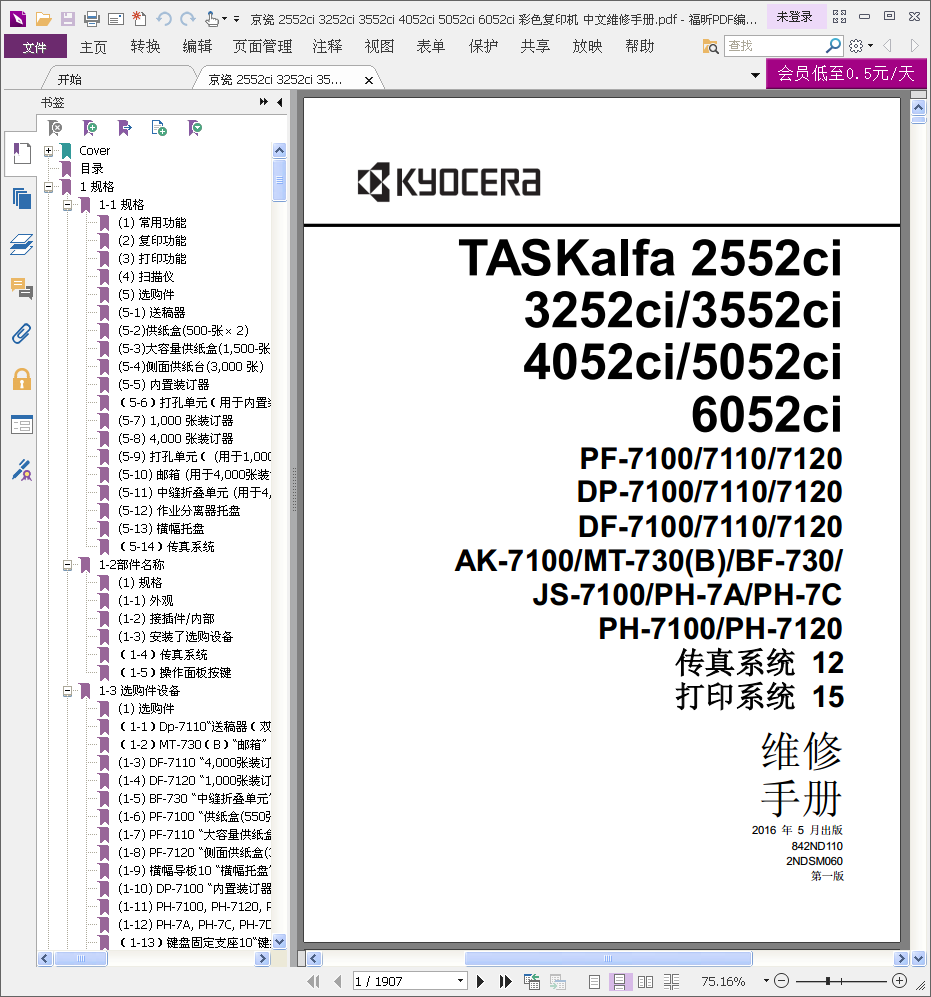Collapse the 1-2部件名称 bookmark node
This screenshot has width=931, height=997.
tap(67, 565)
